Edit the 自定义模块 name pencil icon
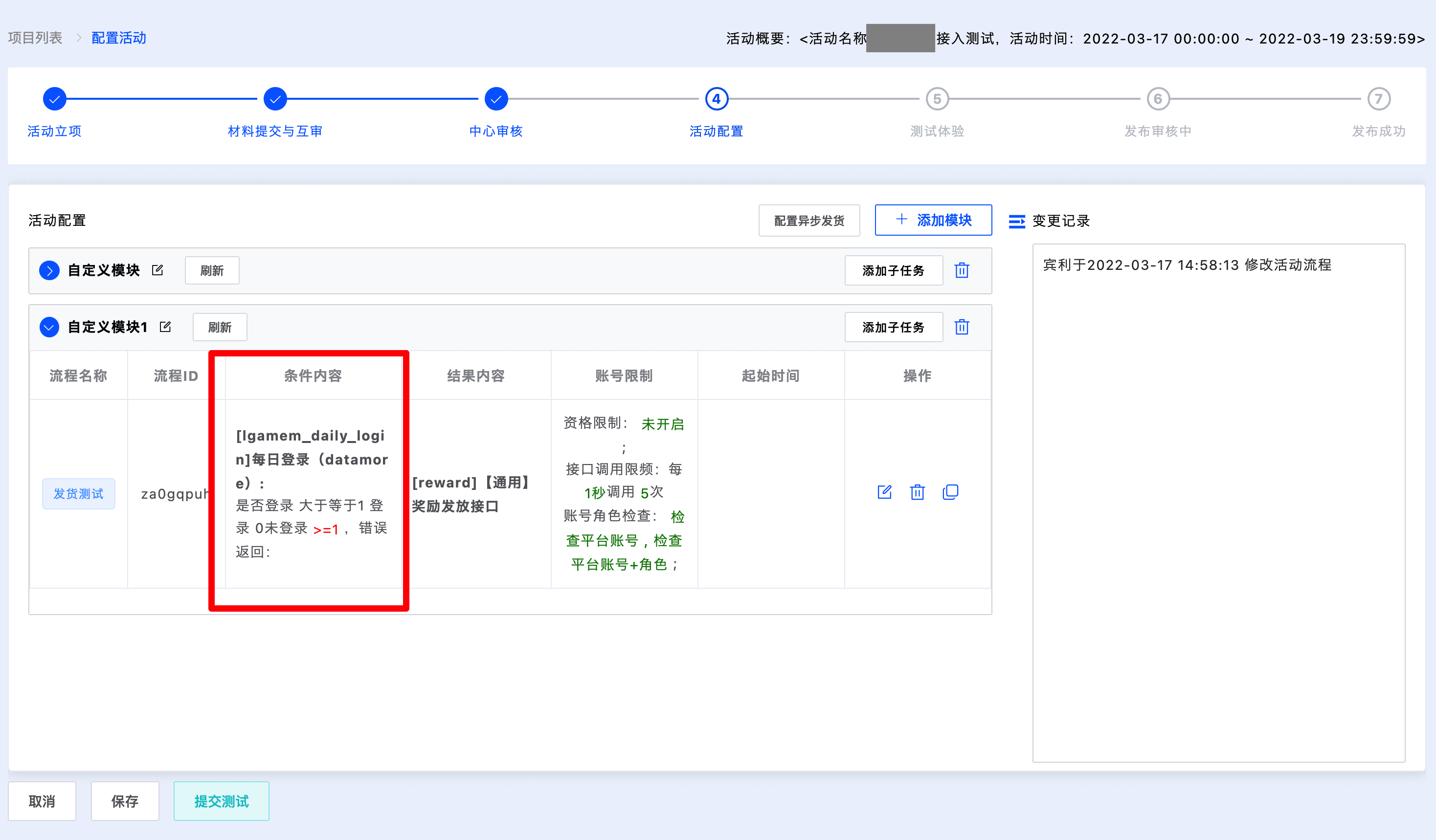1436x840 pixels. [158, 270]
